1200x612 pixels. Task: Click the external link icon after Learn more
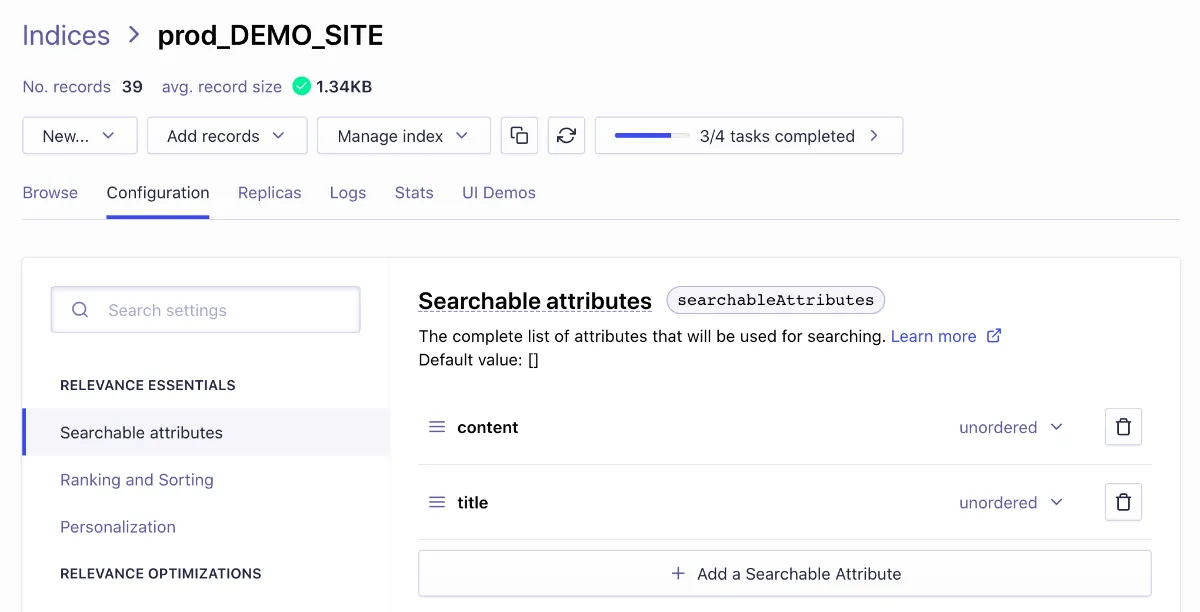pos(993,336)
